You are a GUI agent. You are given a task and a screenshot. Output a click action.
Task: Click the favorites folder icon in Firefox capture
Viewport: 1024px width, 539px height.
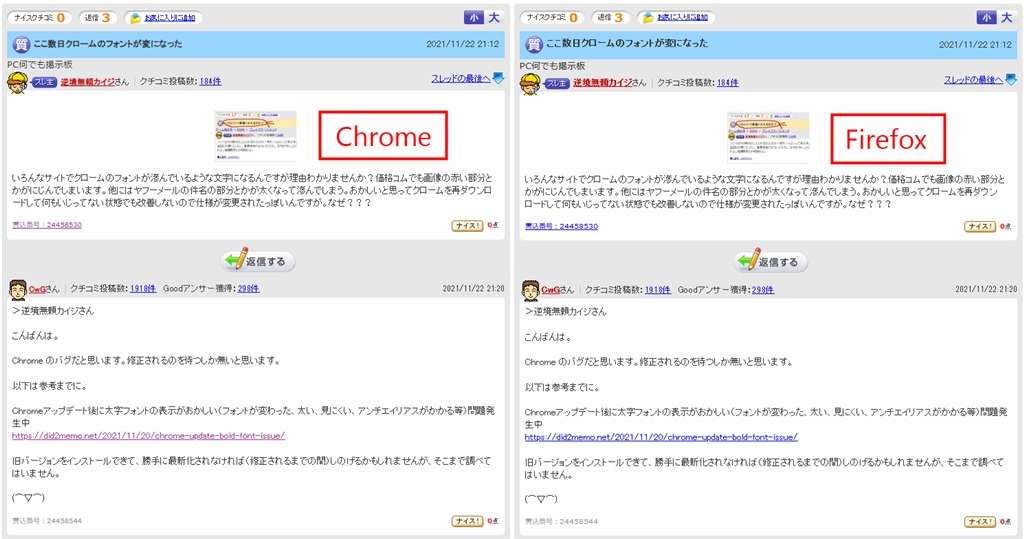(648, 18)
